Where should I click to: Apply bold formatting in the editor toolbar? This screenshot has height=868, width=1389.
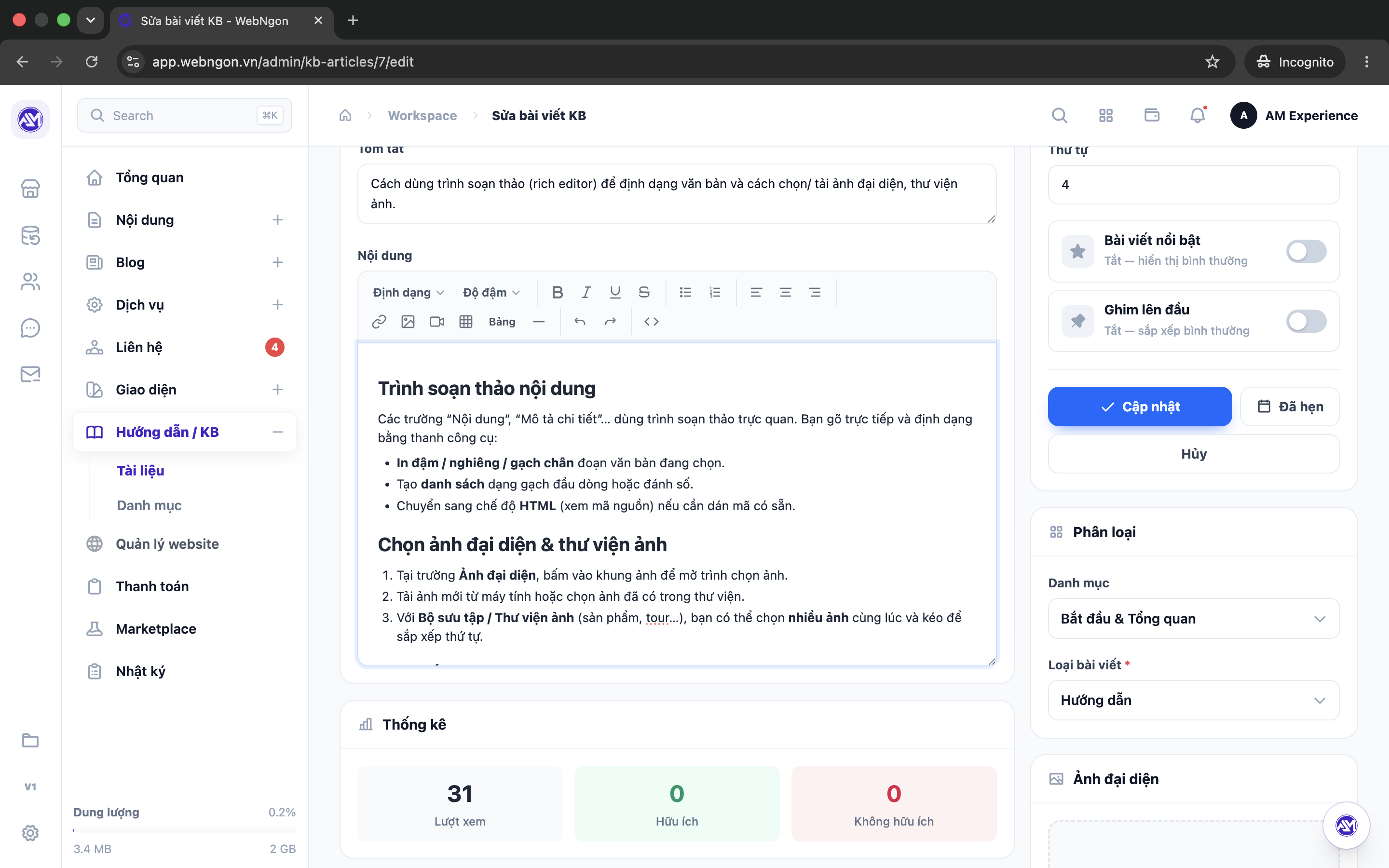pos(557,292)
